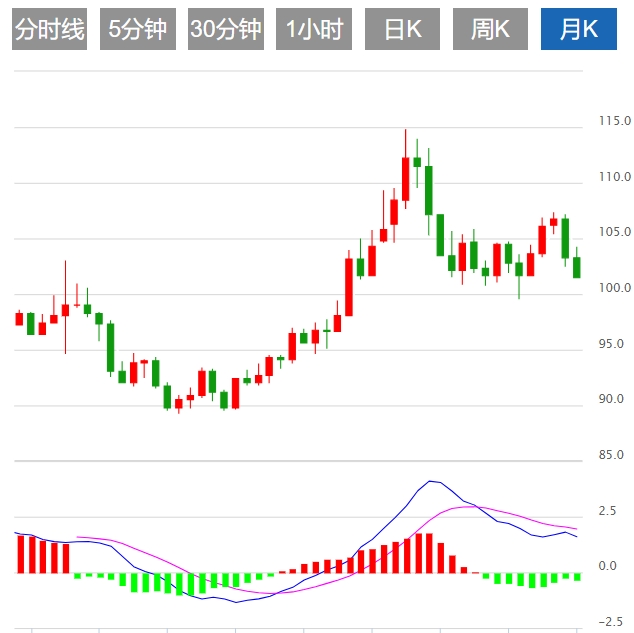Viewport: 634px width, 633px height.
Task: Select the highlighted 月K monthly tab
Action: pos(579,29)
